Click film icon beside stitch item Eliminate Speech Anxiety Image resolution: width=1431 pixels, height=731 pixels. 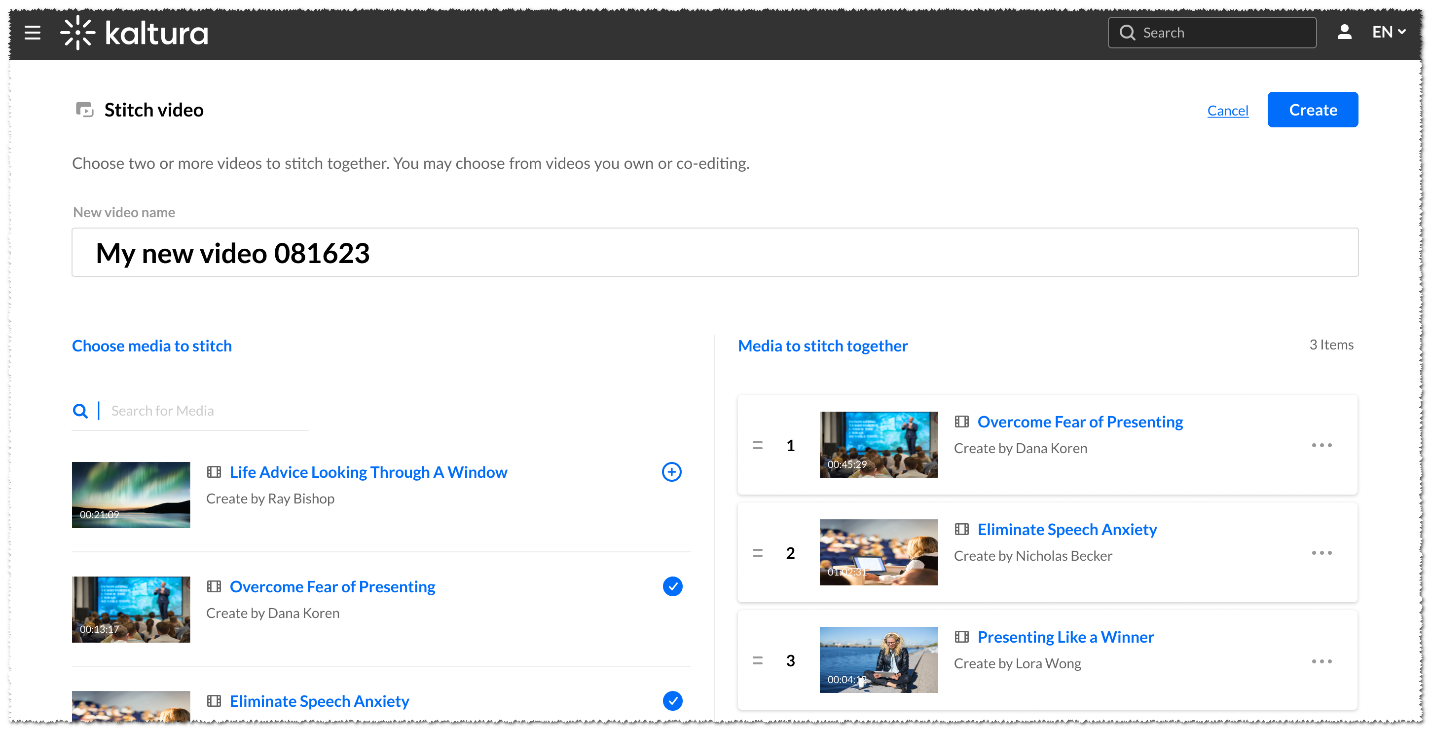click(962, 530)
